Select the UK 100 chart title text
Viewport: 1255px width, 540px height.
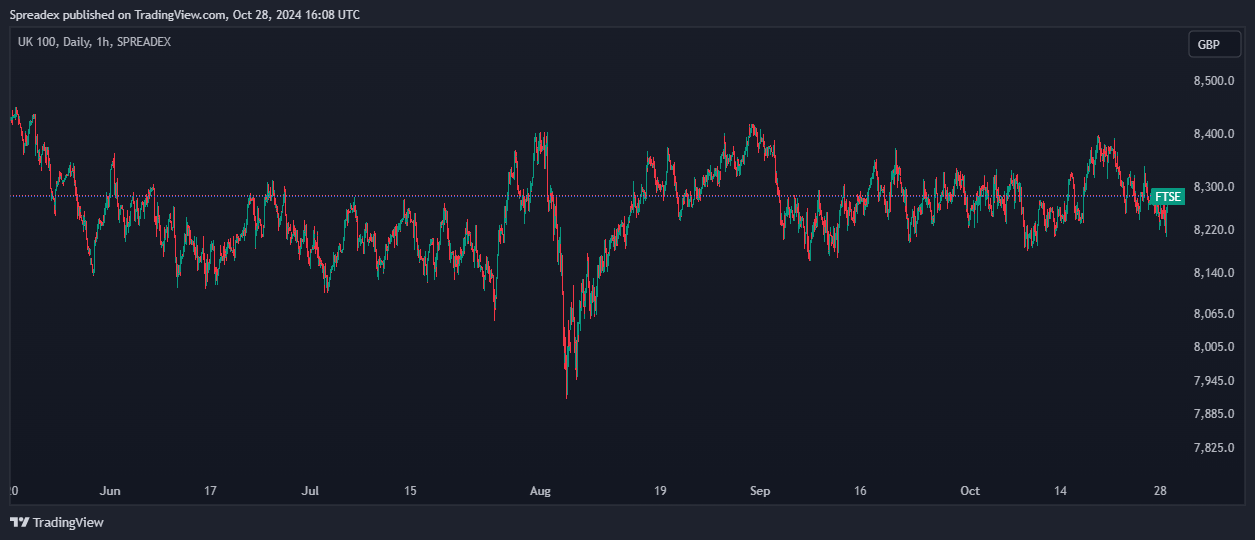tap(94, 42)
